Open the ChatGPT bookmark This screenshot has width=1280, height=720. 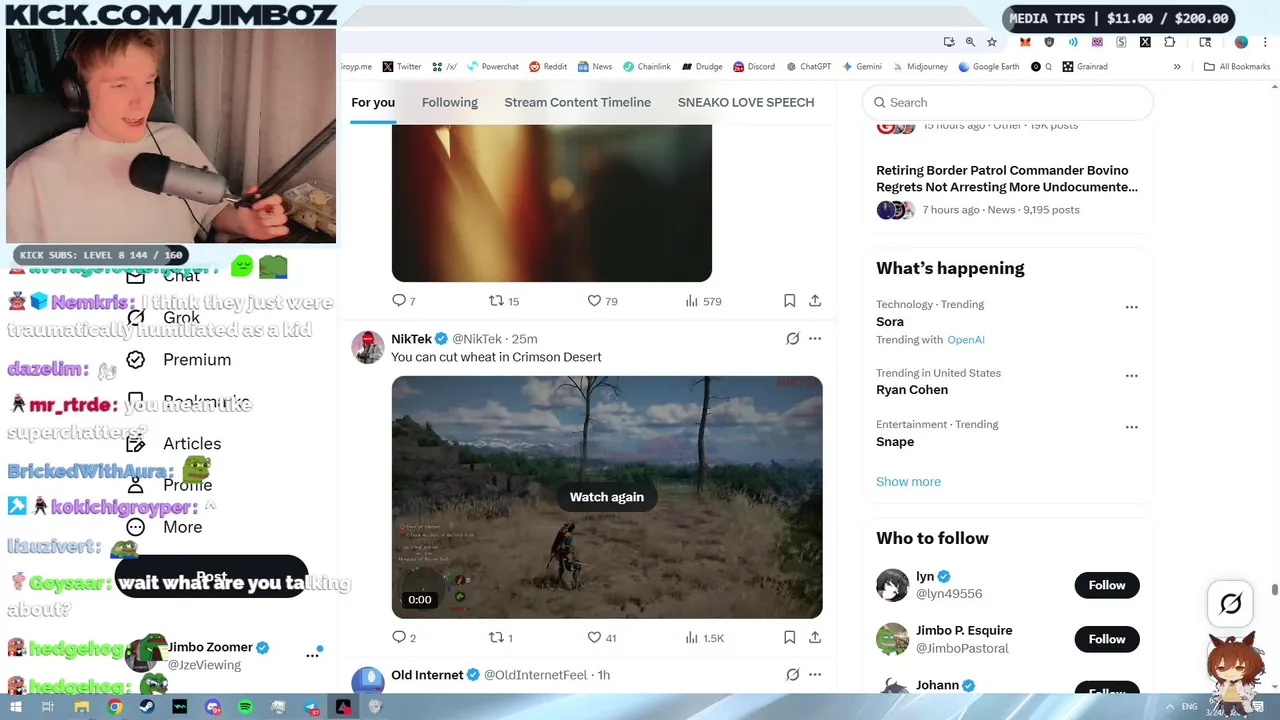pyautogui.click(x=808, y=67)
